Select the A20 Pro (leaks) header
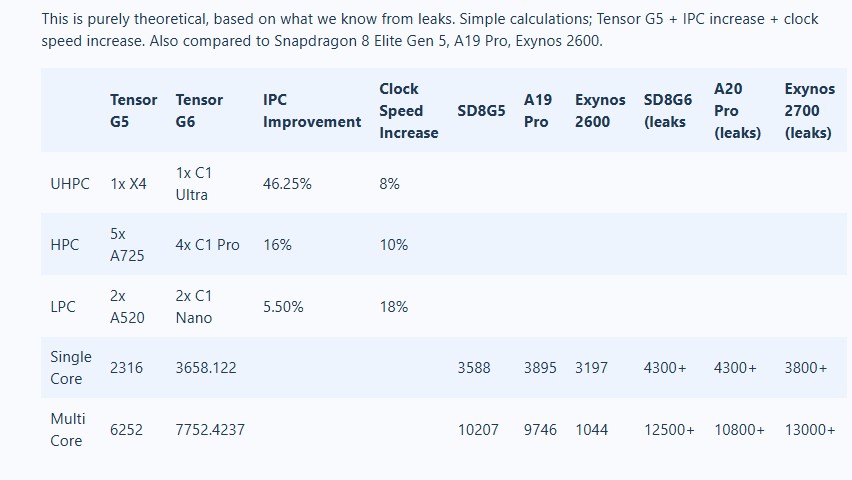The image size is (852, 480). pos(737,110)
